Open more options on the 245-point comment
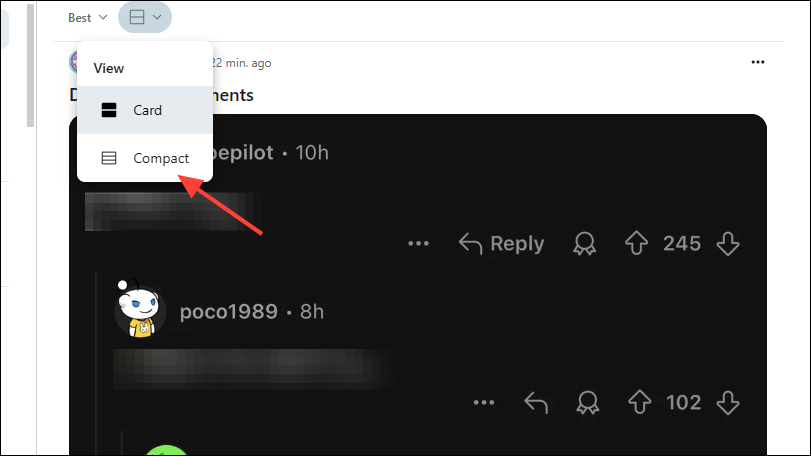 (x=418, y=244)
